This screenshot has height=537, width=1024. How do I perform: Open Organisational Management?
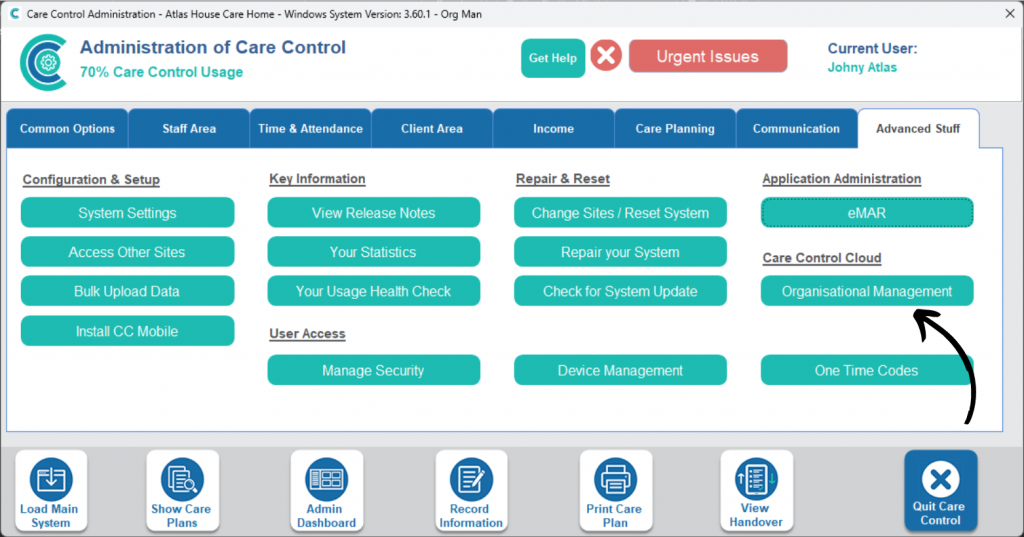click(867, 291)
